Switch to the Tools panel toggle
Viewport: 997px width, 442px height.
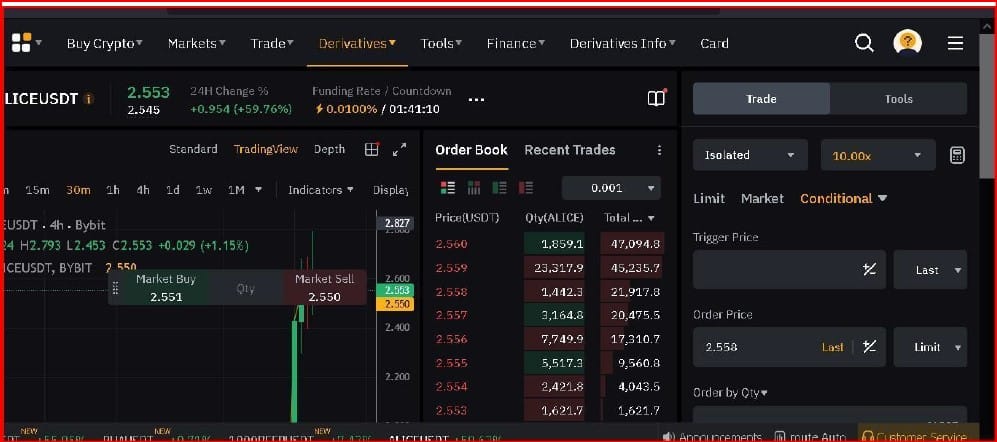898,99
